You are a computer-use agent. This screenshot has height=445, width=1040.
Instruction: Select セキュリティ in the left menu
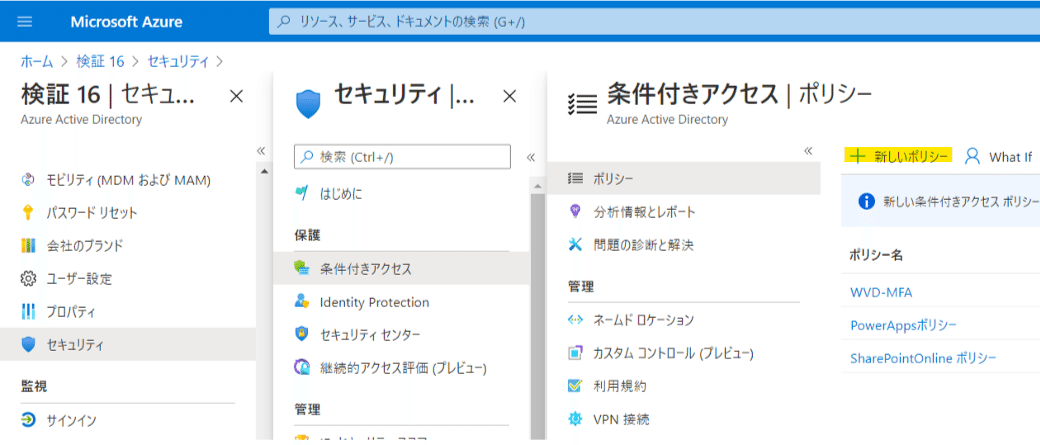click(127, 345)
